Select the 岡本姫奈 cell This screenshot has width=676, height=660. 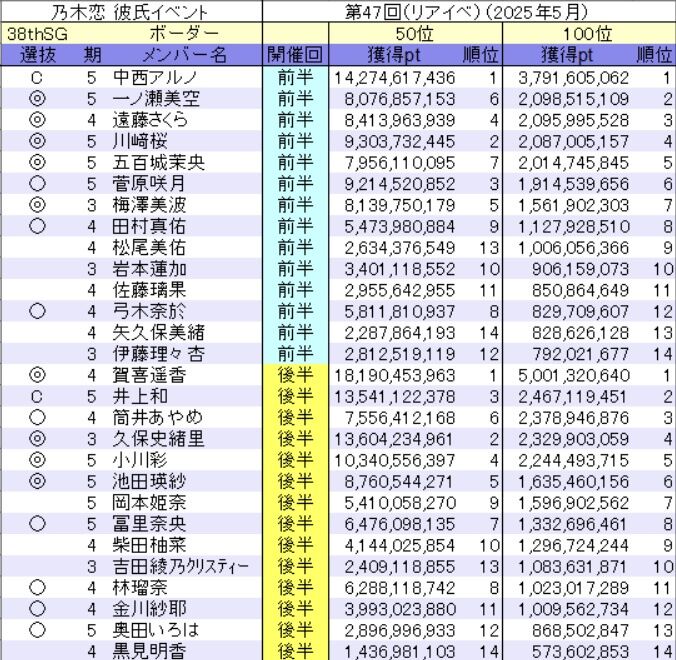click(149, 503)
